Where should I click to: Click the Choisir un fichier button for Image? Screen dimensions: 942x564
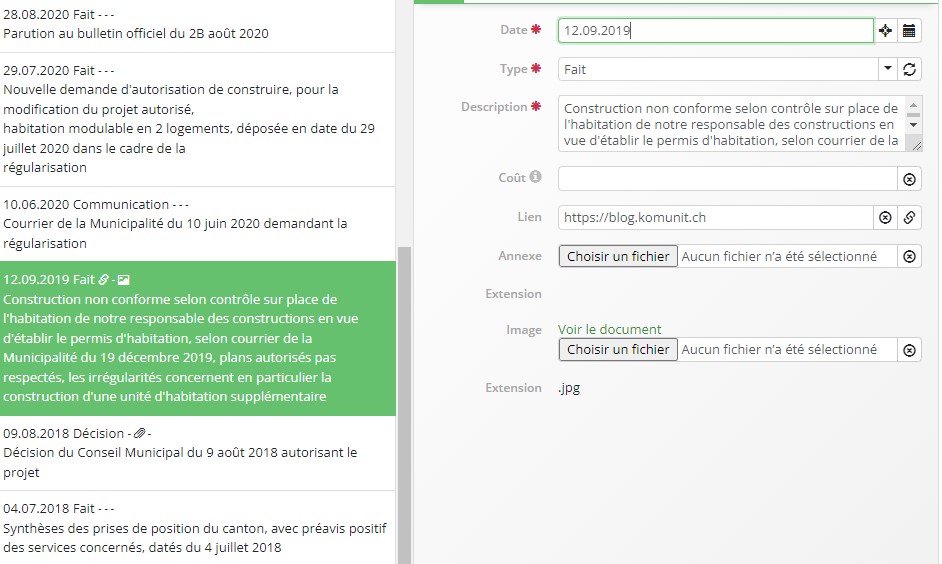pyautogui.click(x=618, y=350)
